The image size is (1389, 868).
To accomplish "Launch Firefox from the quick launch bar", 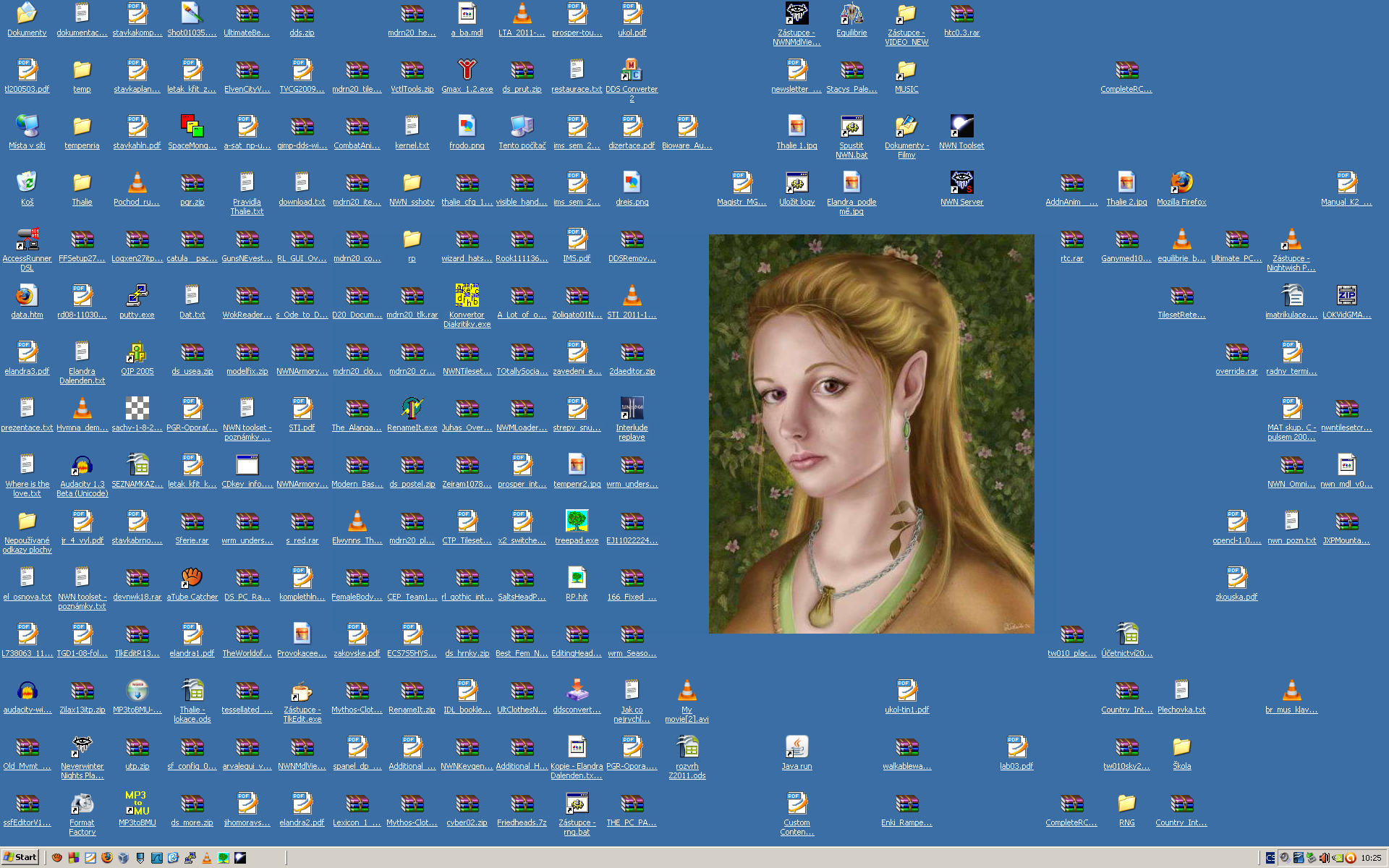I will click(107, 857).
